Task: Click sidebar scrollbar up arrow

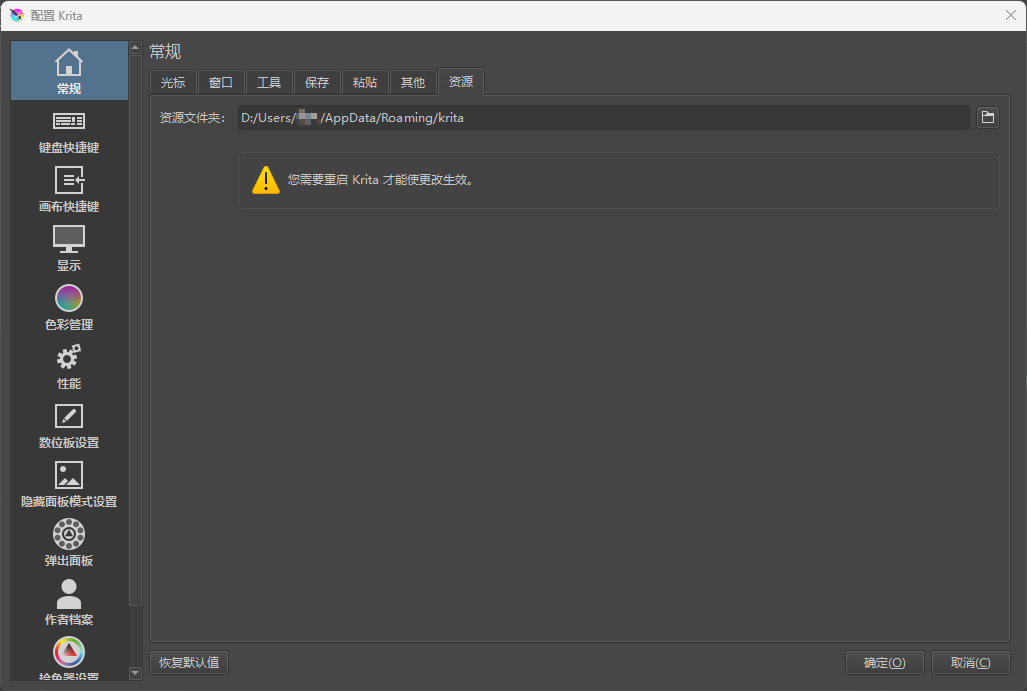Action: (136, 47)
